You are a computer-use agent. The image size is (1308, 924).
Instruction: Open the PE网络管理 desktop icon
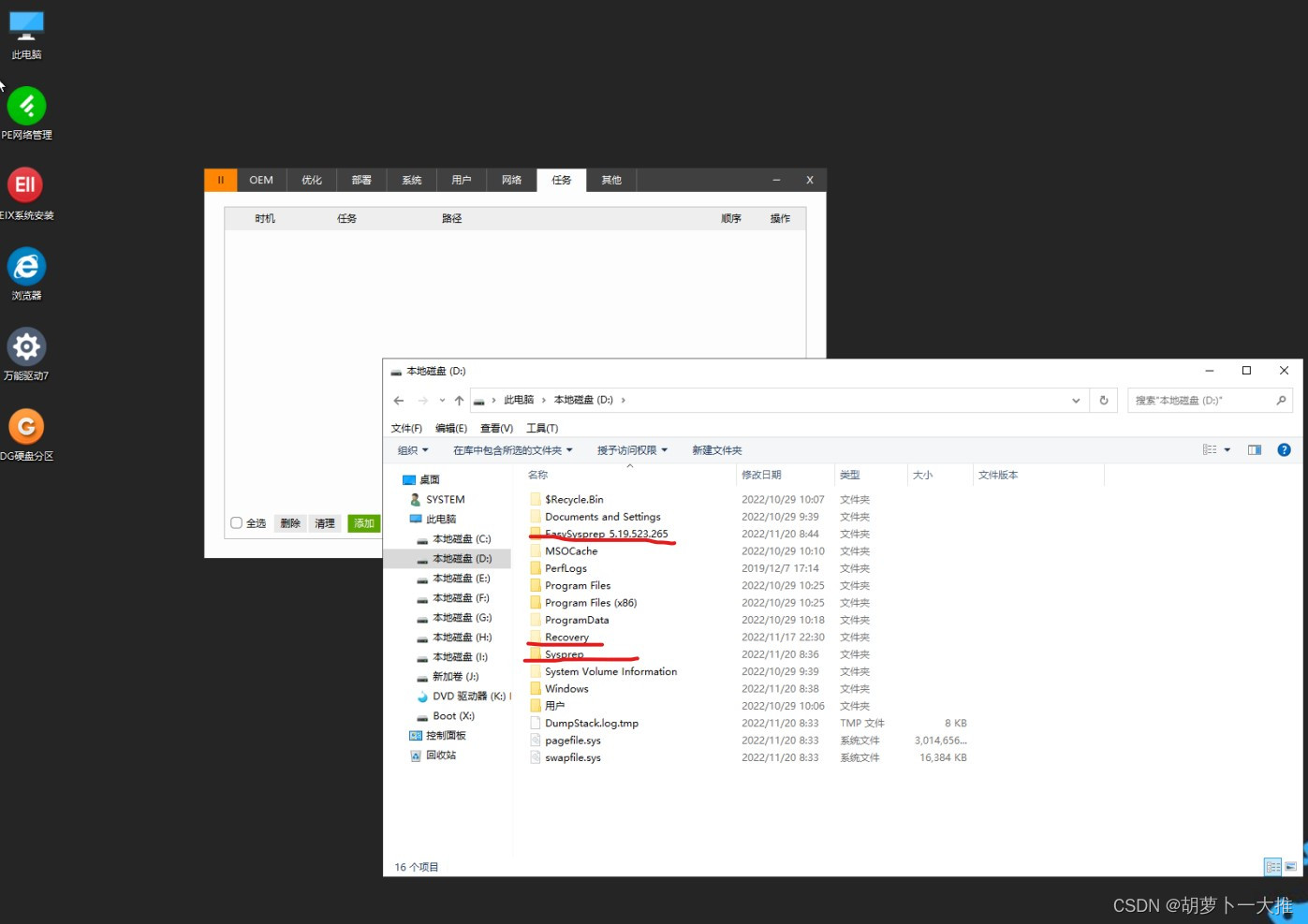coord(26,114)
